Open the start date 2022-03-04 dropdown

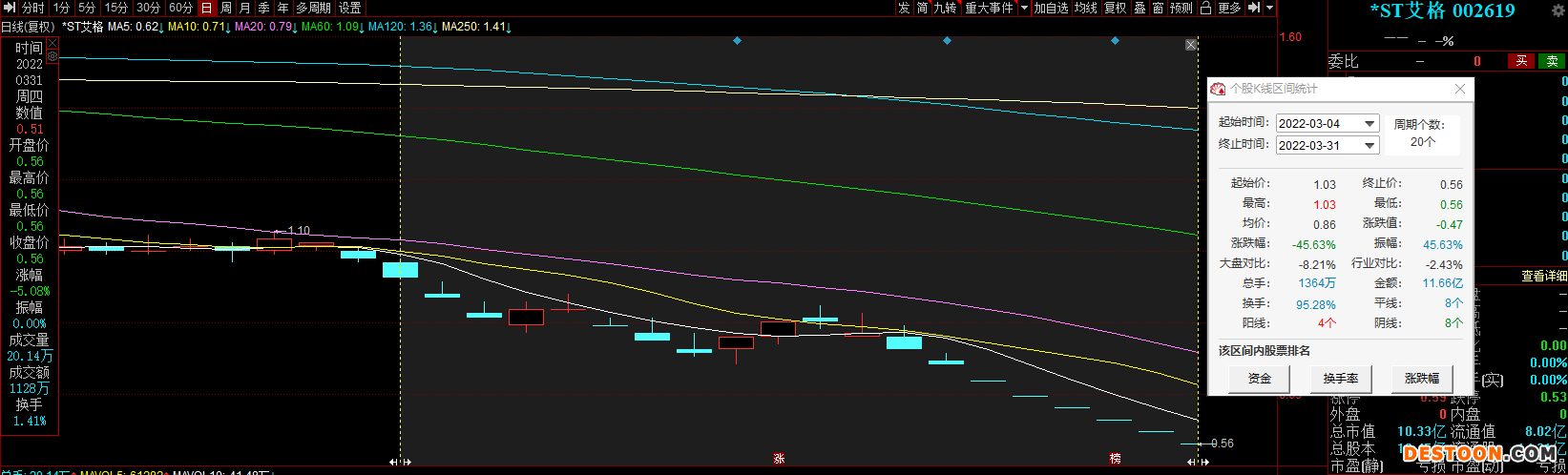coord(1369,124)
